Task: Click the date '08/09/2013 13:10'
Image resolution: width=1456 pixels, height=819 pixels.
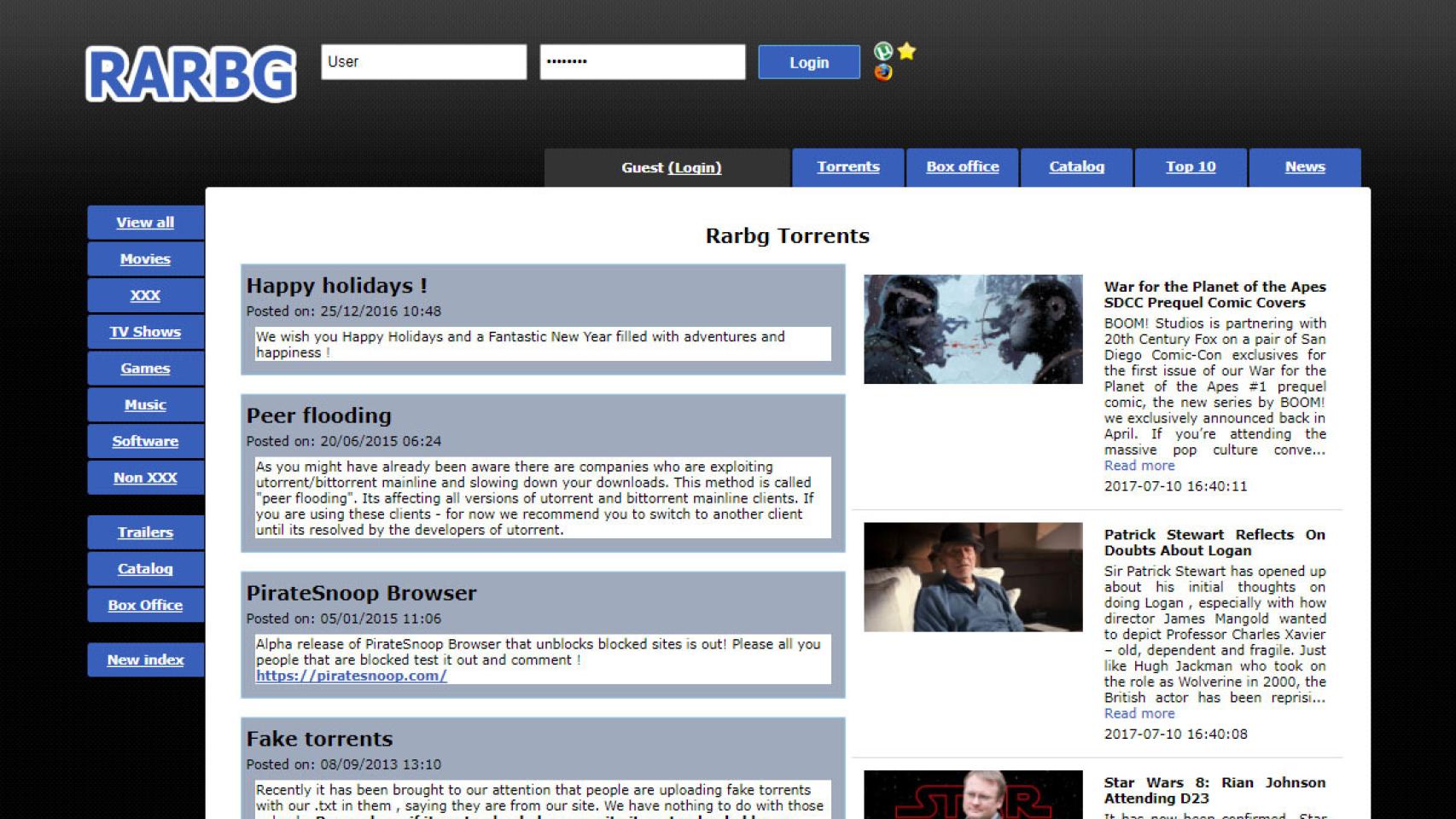Action: pyautogui.click(x=381, y=764)
